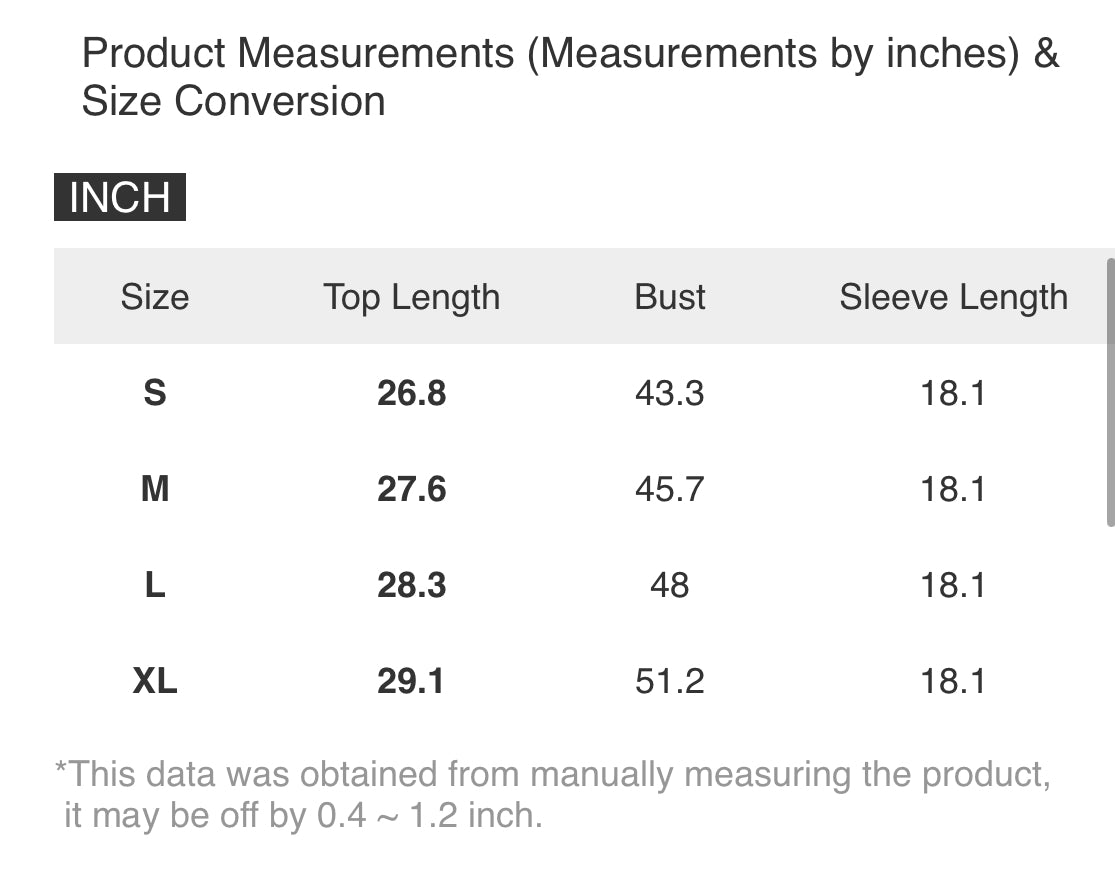Image resolution: width=1115 pixels, height=875 pixels.
Task: Click the 29.1 top length value
Action: click(411, 681)
